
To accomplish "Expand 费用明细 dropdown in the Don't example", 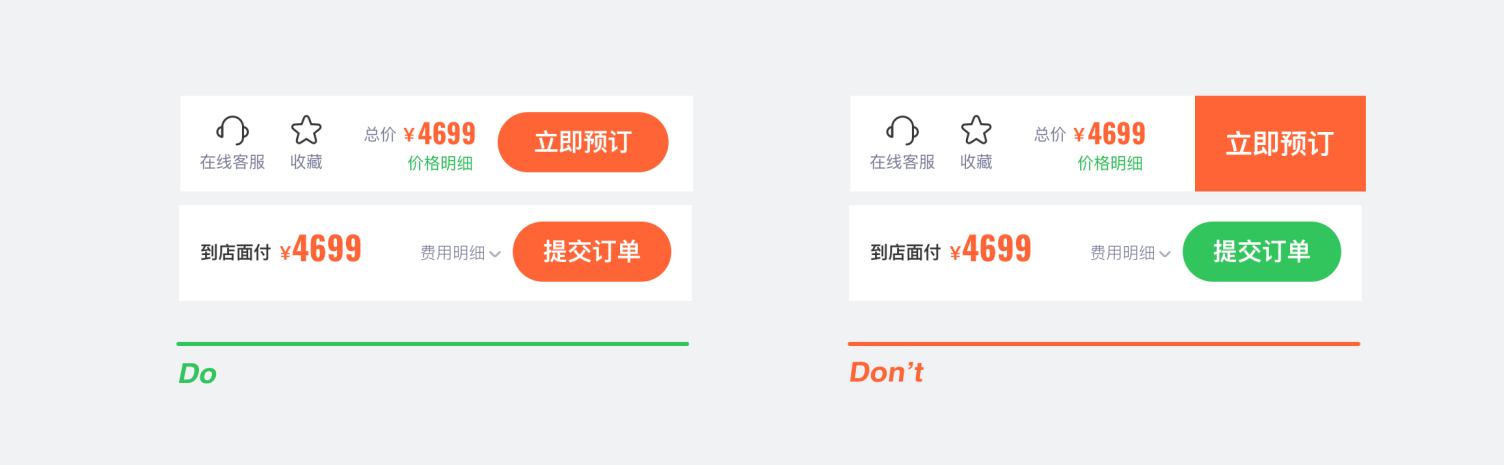I will (1130, 253).
